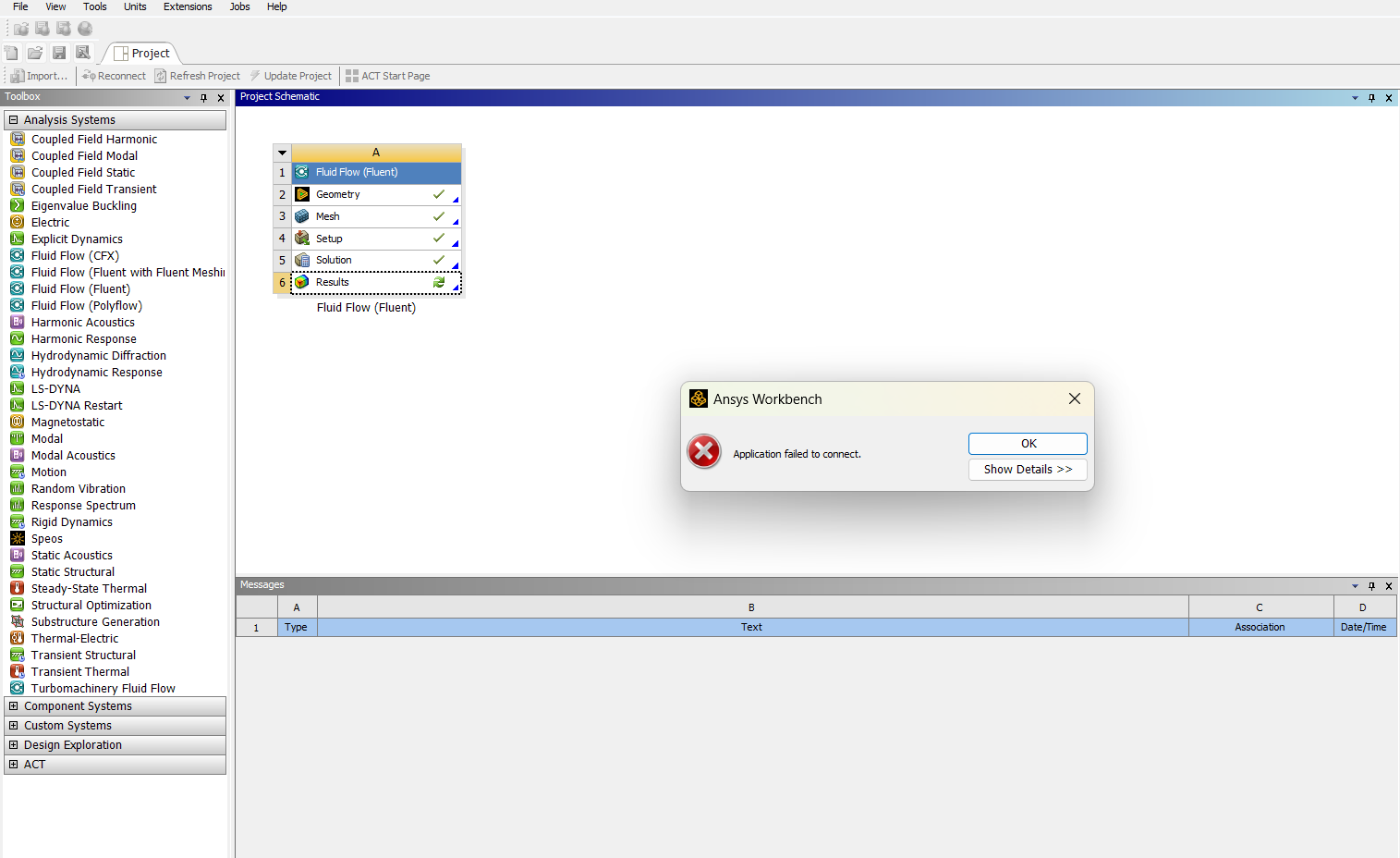The height and width of the screenshot is (858, 1400).
Task: Open the Jobs menu
Action: click(x=239, y=6)
